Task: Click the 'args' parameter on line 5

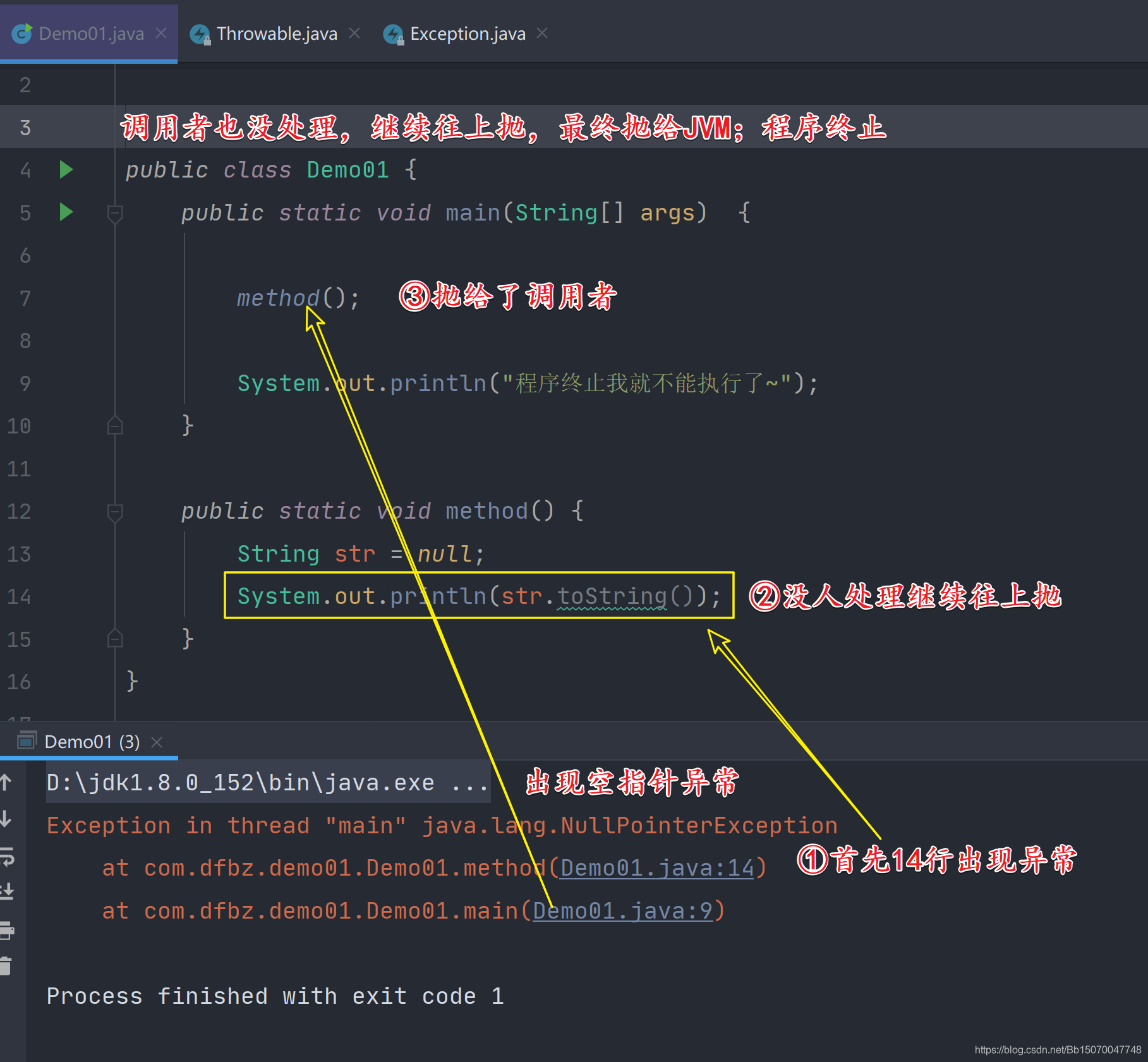Action: (667, 213)
